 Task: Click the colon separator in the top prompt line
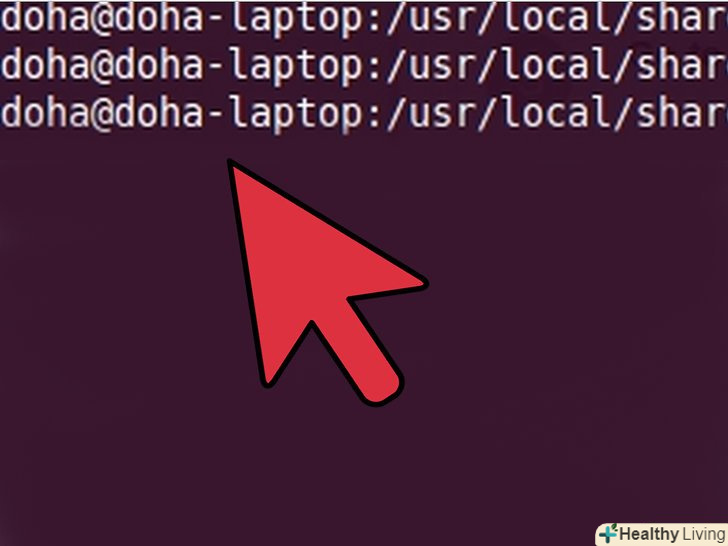coord(374,22)
